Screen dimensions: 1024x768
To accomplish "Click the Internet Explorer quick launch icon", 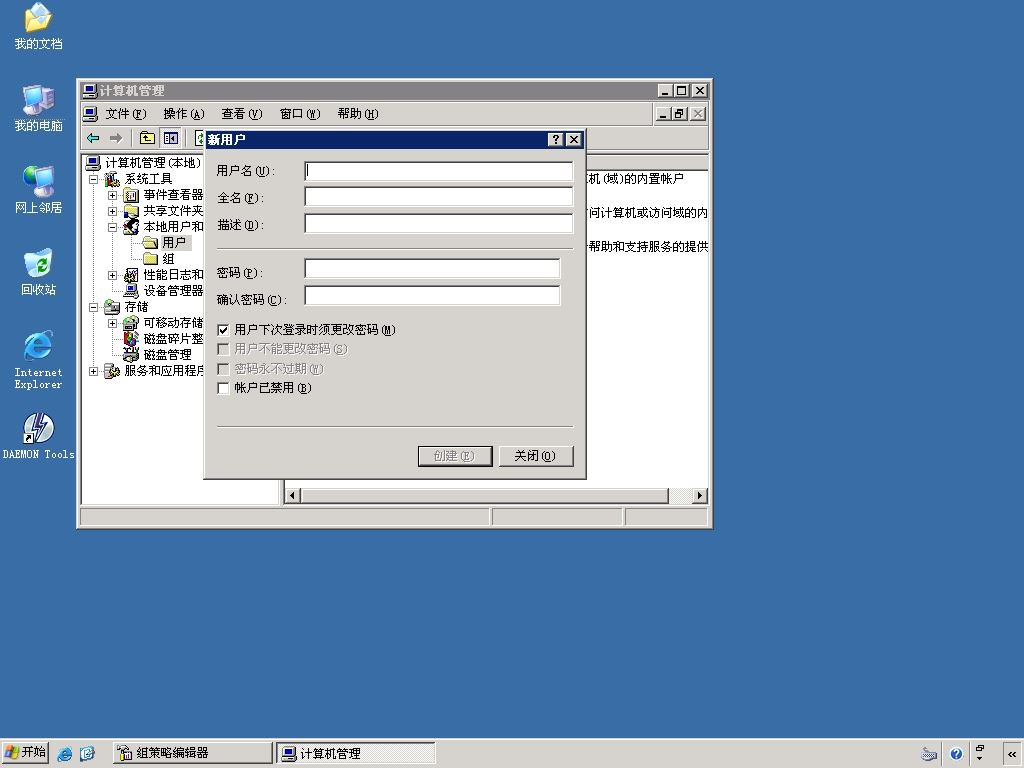I will pos(65,754).
